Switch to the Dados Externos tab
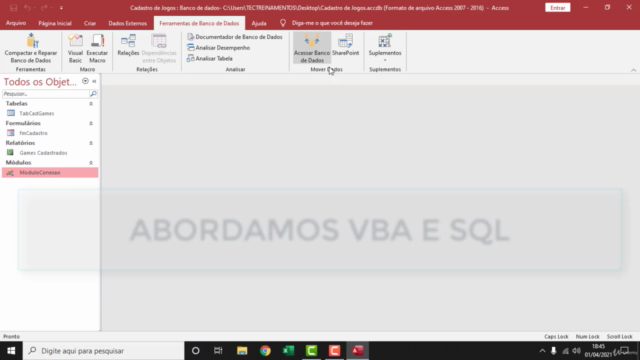 (x=127, y=23)
